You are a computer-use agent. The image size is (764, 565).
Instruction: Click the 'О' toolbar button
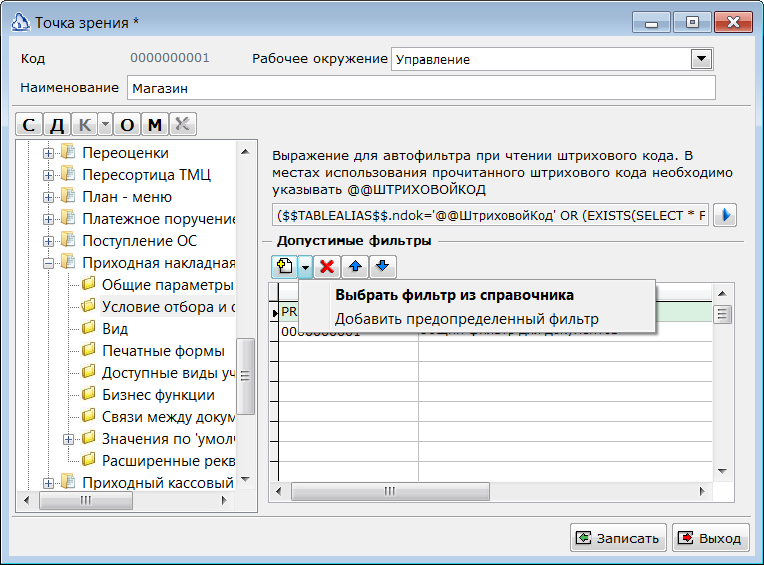[x=127, y=125]
